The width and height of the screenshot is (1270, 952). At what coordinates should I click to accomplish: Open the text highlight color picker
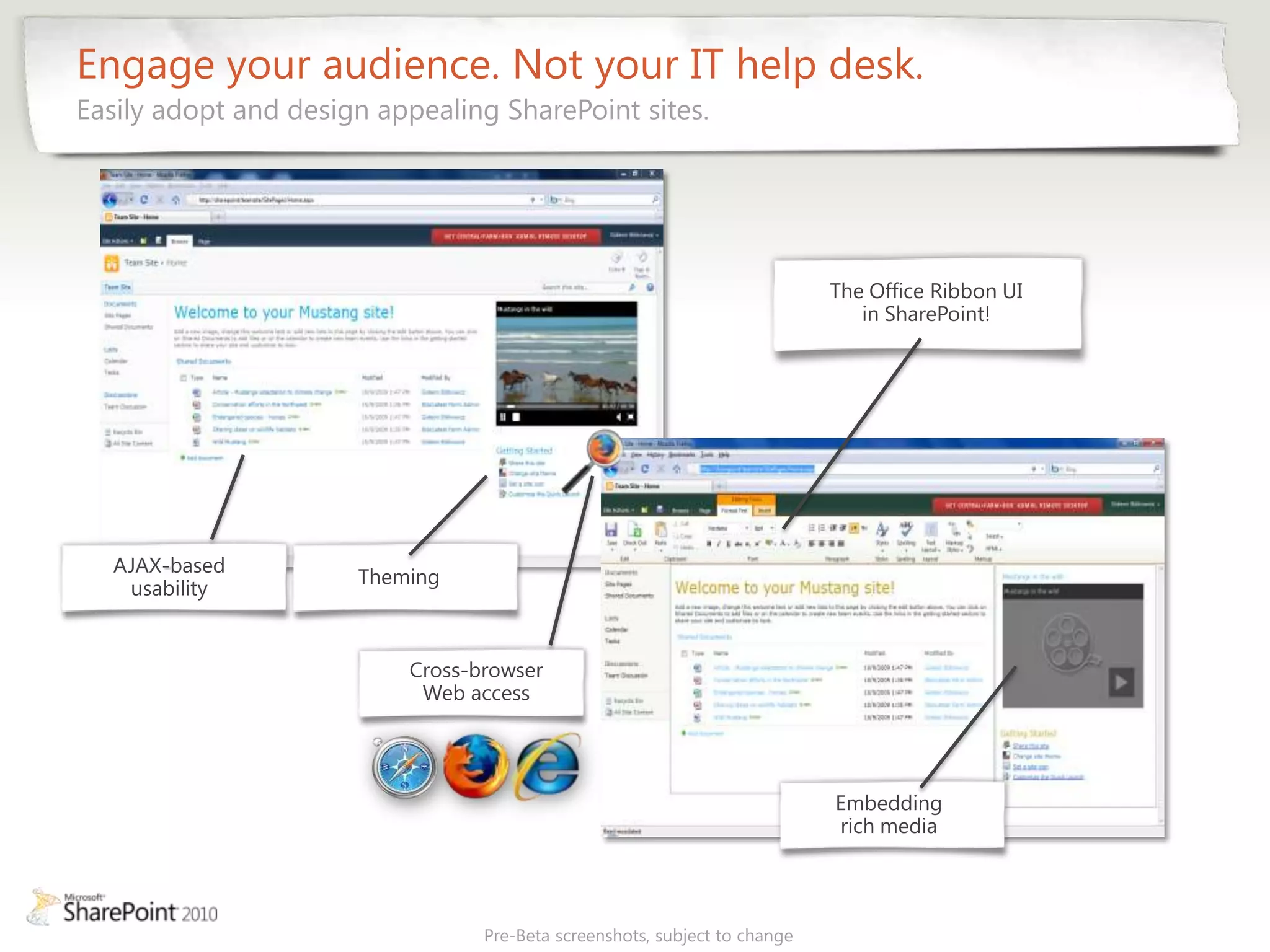coord(771,544)
